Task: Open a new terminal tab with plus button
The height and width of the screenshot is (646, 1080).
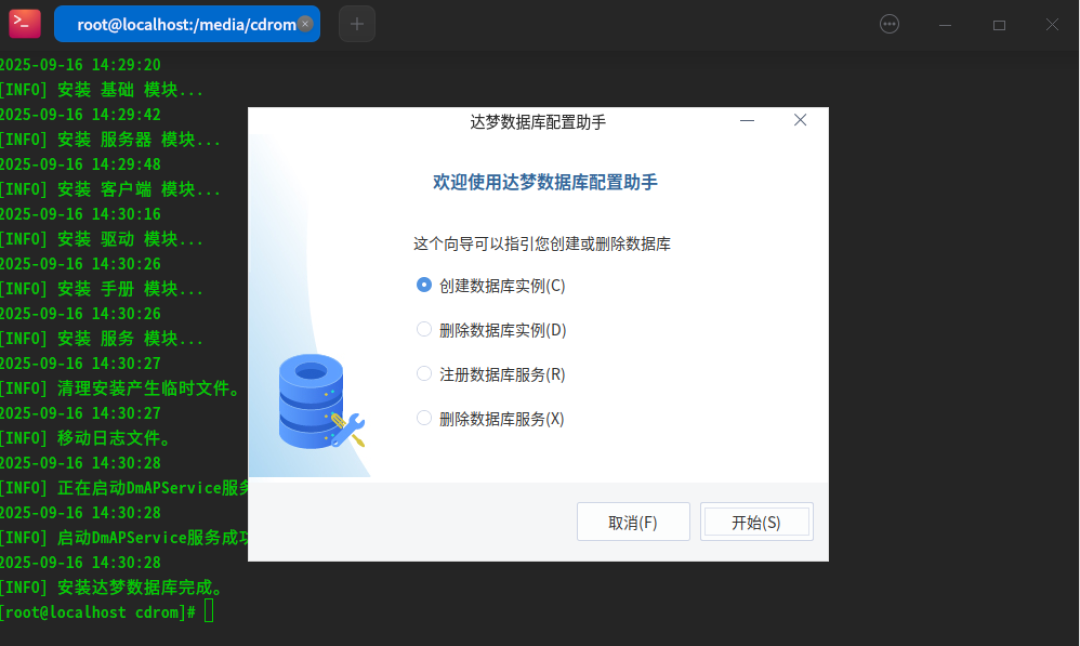Action: (357, 24)
